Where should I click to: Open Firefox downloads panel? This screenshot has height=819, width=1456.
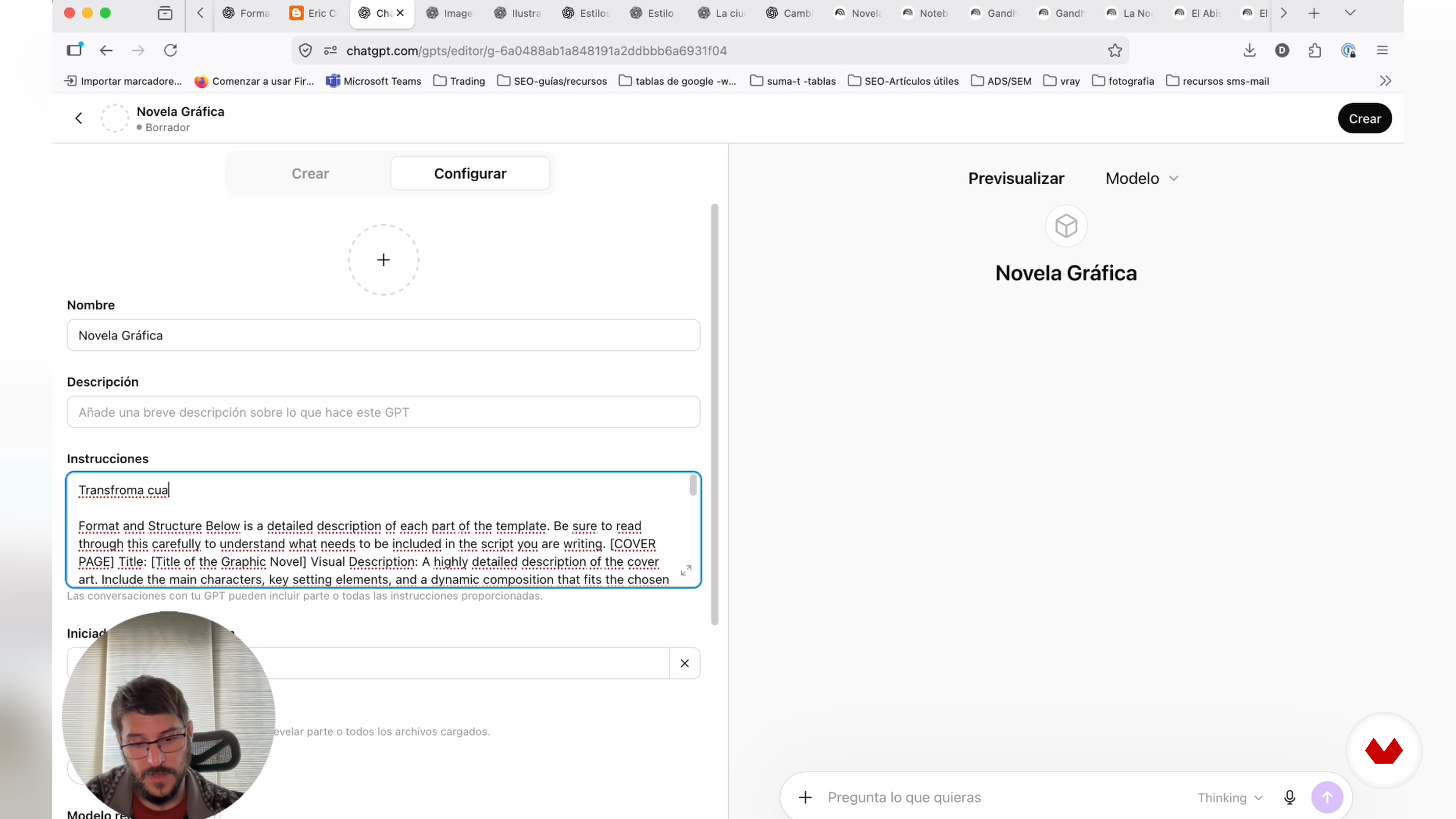pyautogui.click(x=1250, y=50)
